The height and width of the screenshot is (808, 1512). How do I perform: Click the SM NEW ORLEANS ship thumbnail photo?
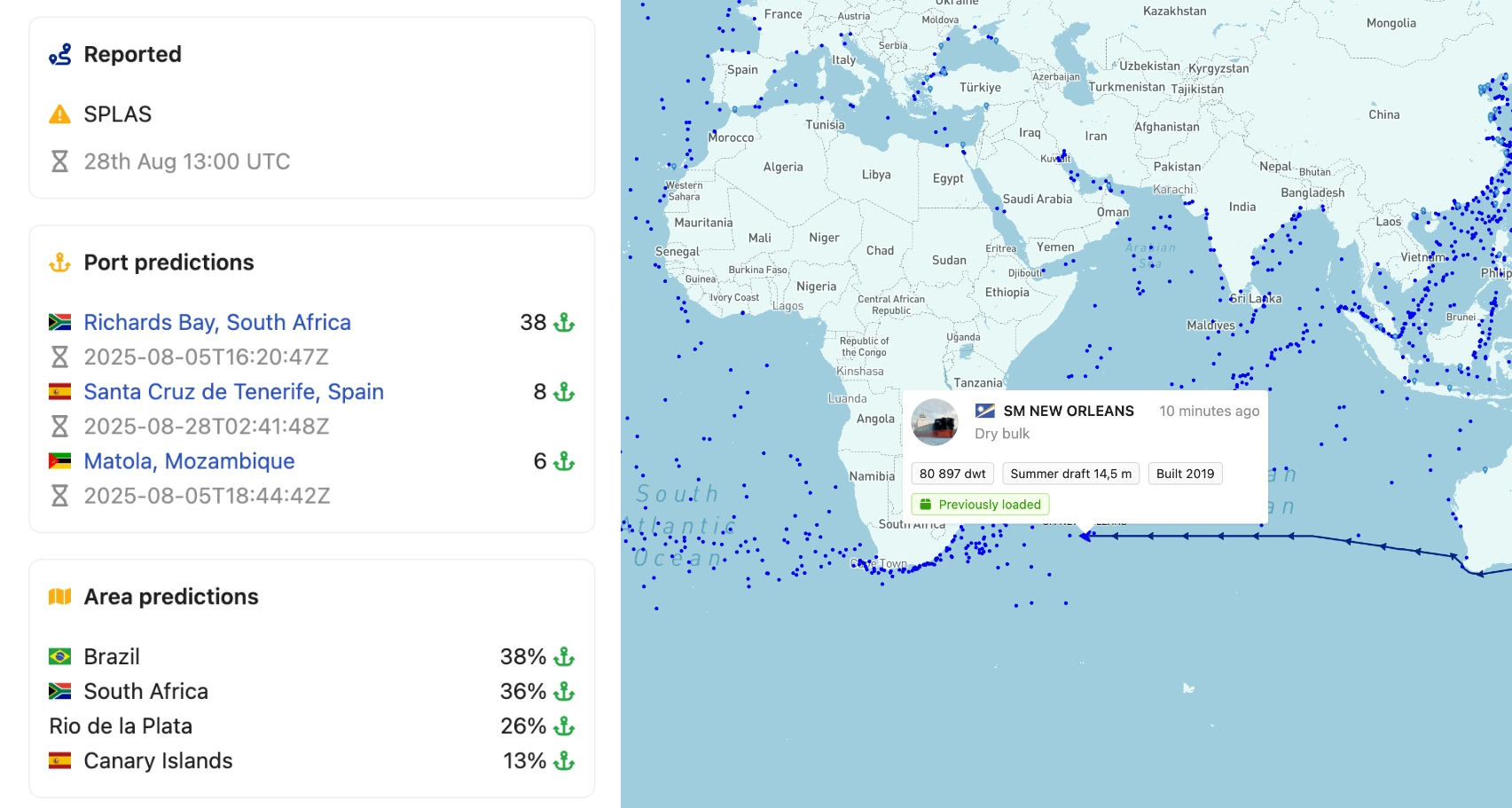click(x=935, y=422)
